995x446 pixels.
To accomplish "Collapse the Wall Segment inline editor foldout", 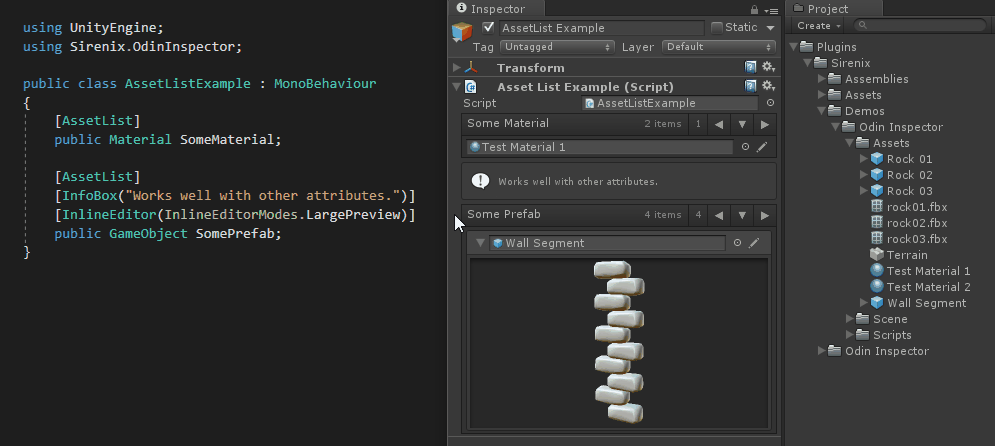I will click(x=480, y=243).
